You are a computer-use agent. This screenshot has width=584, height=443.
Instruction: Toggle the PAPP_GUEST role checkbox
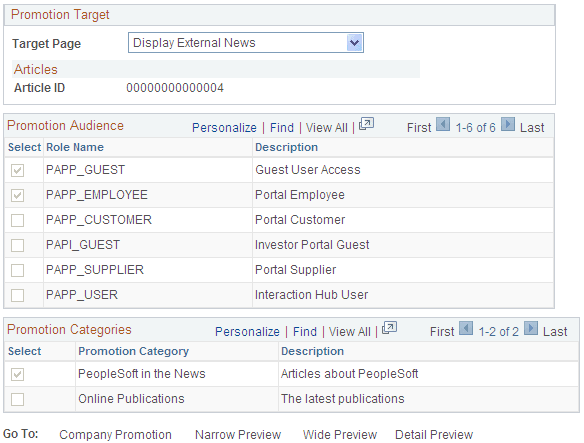pyautogui.click(x=18, y=170)
